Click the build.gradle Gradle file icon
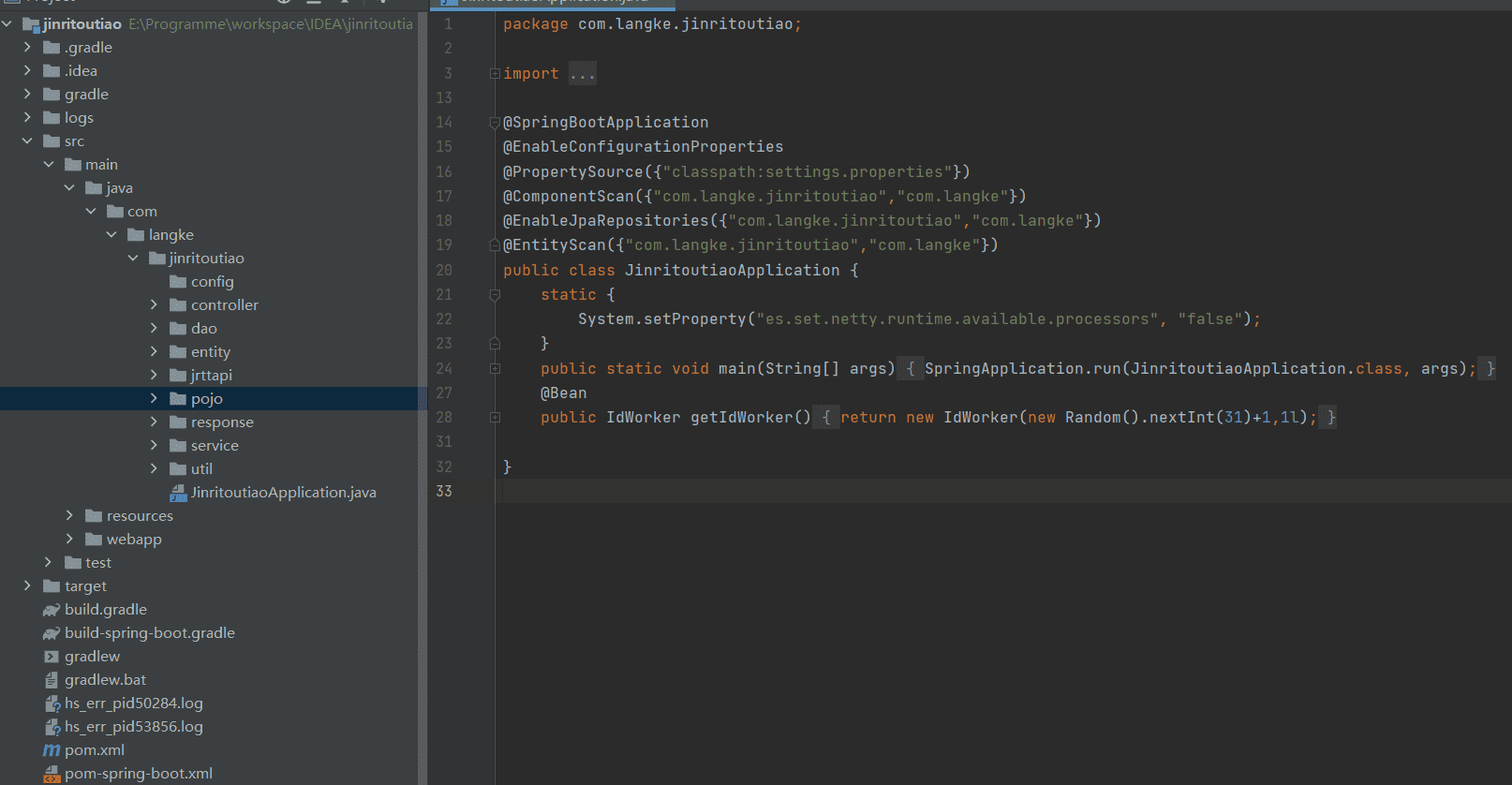 click(52, 610)
